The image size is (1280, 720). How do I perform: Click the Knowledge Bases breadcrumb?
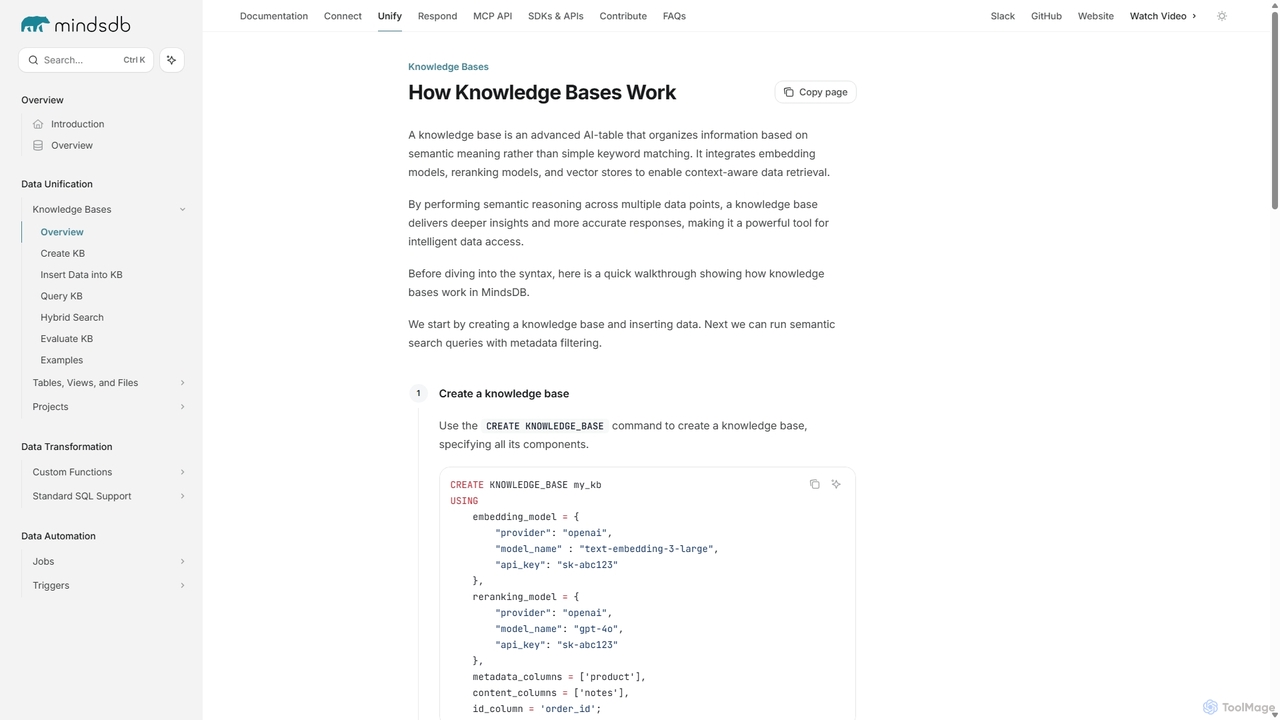448,67
